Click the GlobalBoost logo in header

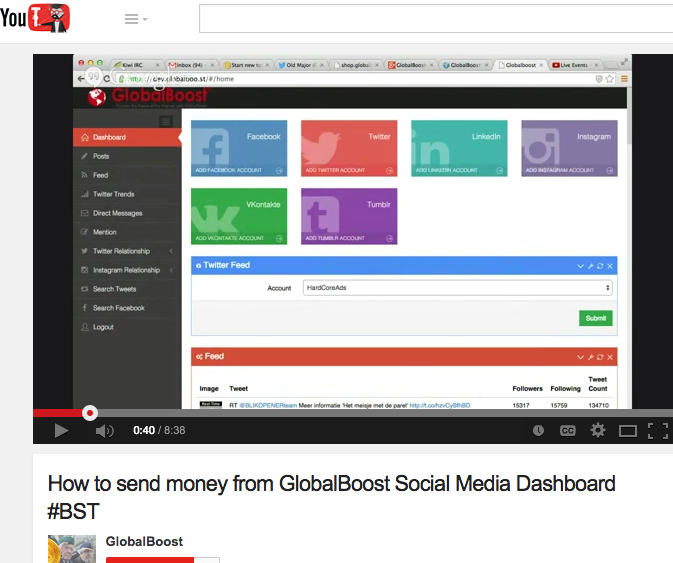click(x=149, y=97)
